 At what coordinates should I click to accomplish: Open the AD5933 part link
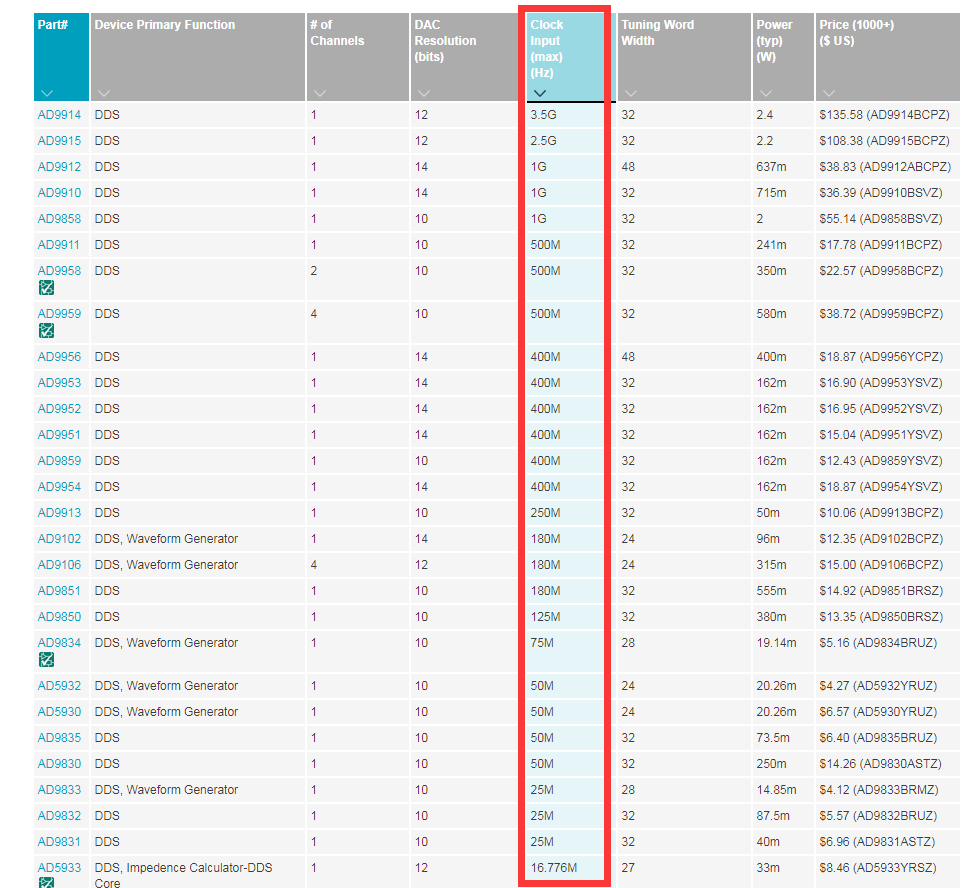60,868
